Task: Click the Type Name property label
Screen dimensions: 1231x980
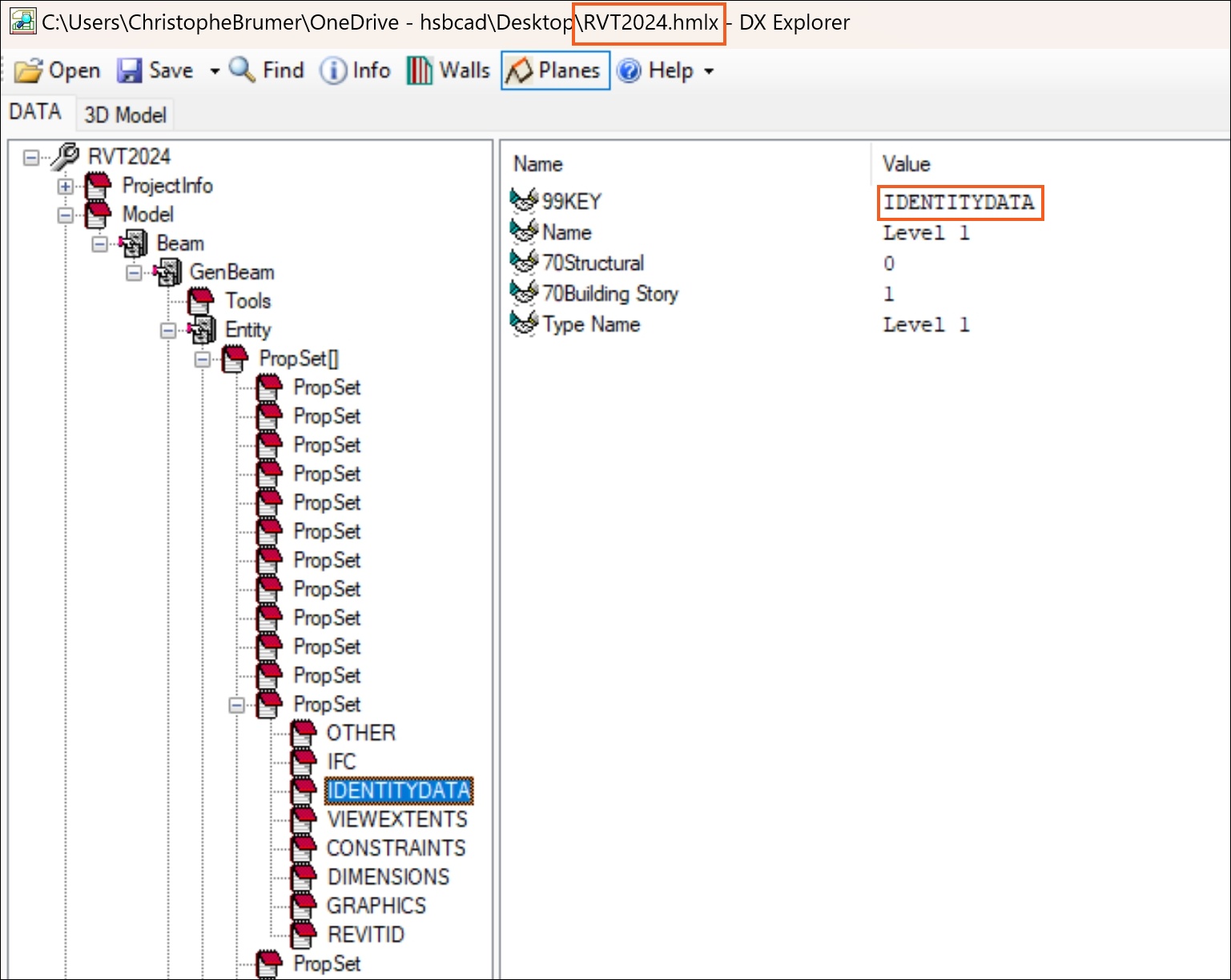Action: pyautogui.click(x=591, y=324)
